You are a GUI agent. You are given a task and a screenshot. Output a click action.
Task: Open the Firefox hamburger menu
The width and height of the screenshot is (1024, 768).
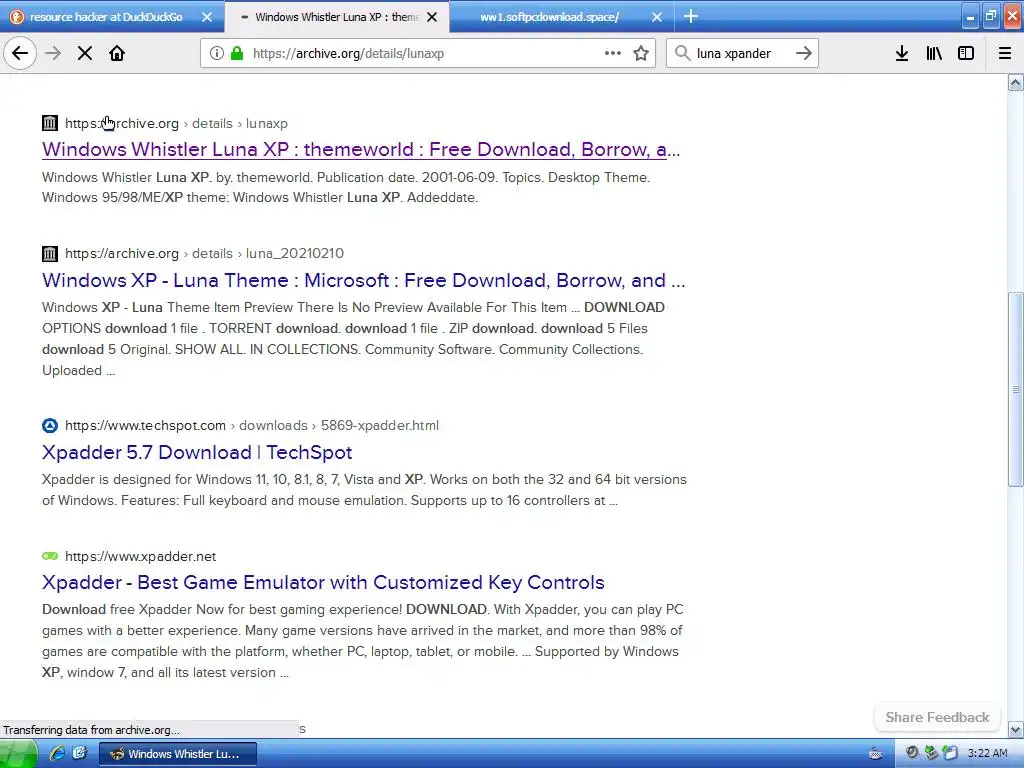(x=1005, y=53)
